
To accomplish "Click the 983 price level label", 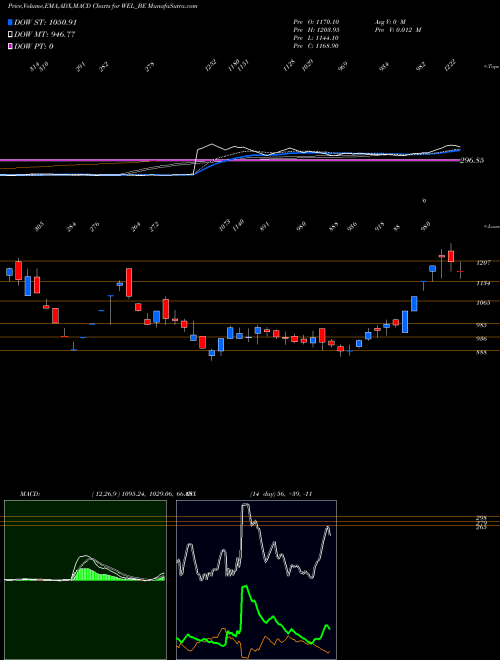I will tap(481, 325).
